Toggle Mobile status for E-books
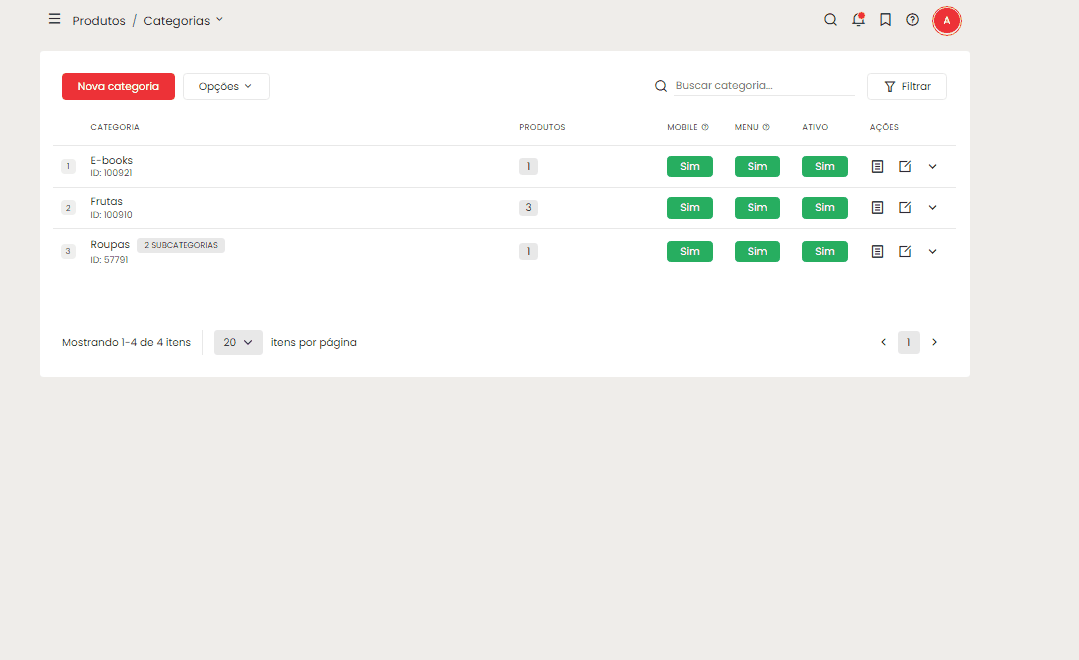1079x660 pixels. coord(689,166)
